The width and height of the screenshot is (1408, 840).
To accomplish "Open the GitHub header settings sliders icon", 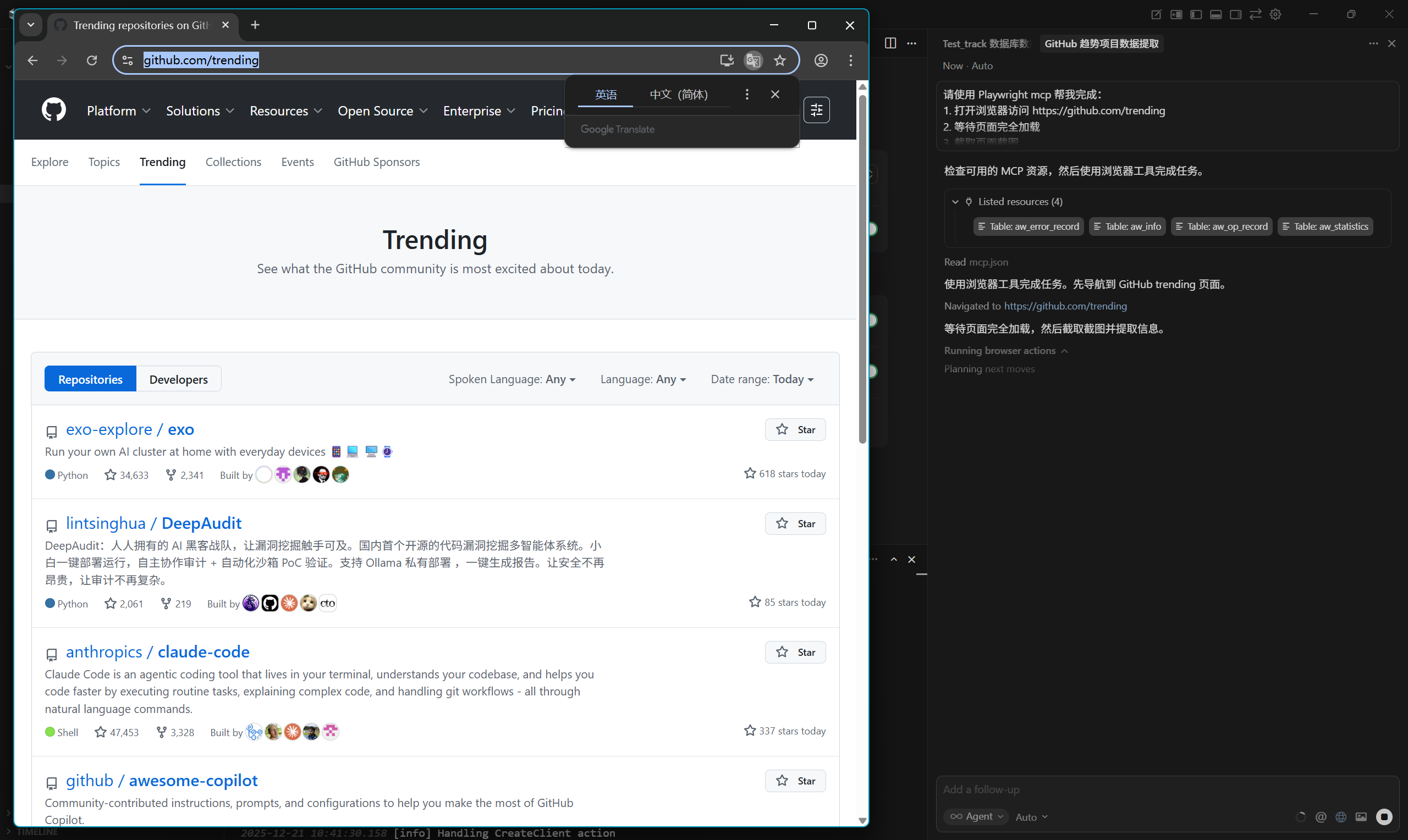I will [816, 110].
